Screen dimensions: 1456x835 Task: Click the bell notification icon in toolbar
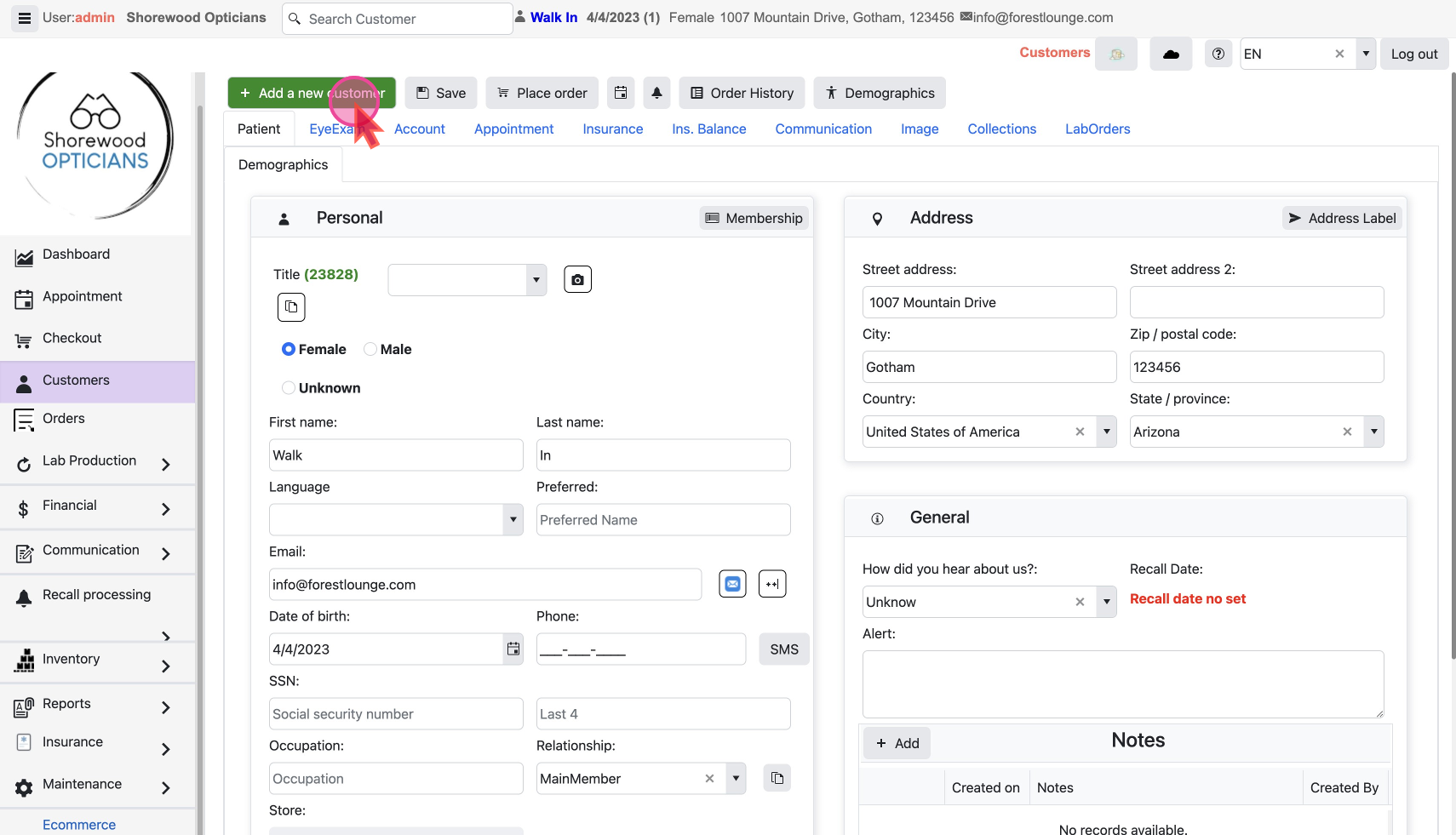coord(656,93)
